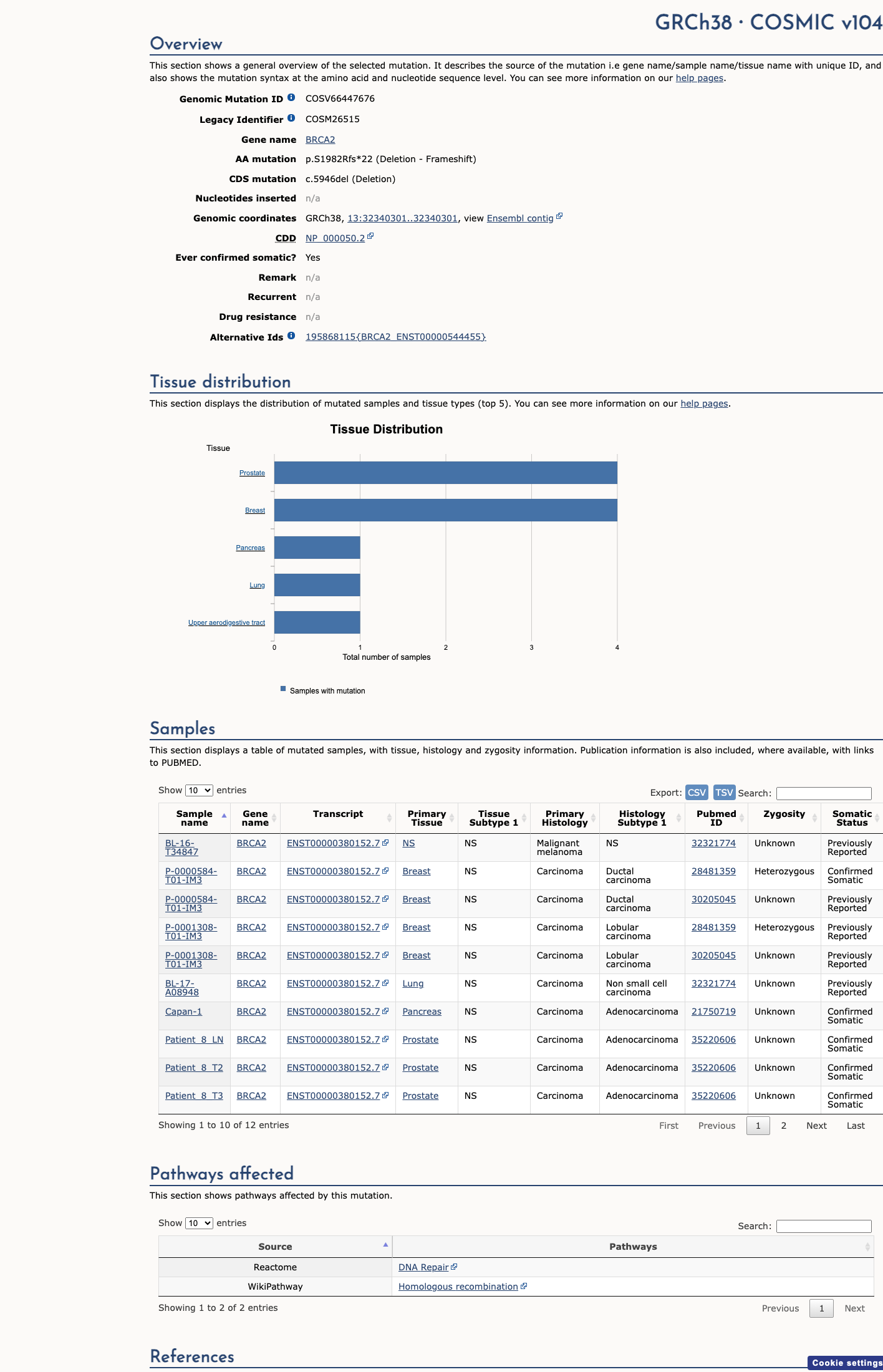Screen dimensions: 883x1372
Task: Export samples table as CSV
Action: click(x=697, y=792)
